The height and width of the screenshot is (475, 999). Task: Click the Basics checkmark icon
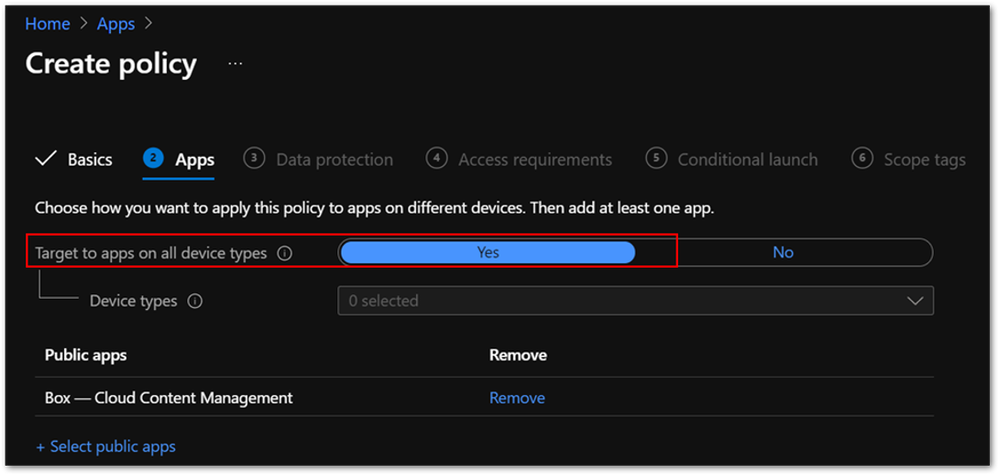tap(45, 159)
